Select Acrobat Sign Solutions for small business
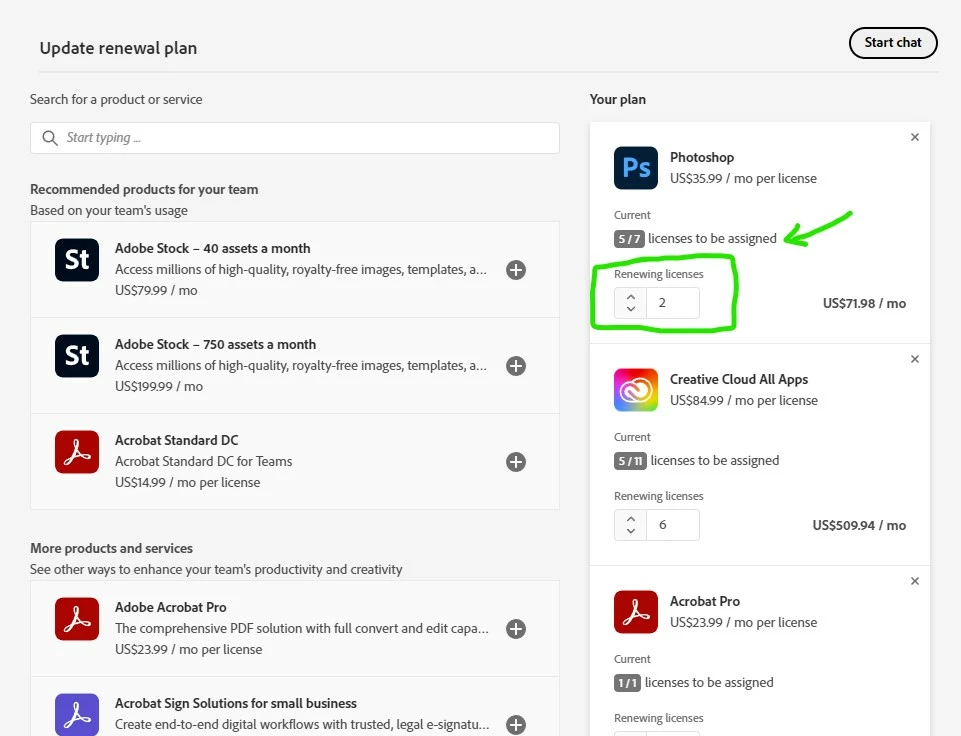This screenshot has width=961, height=736. [x=235, y=703]
